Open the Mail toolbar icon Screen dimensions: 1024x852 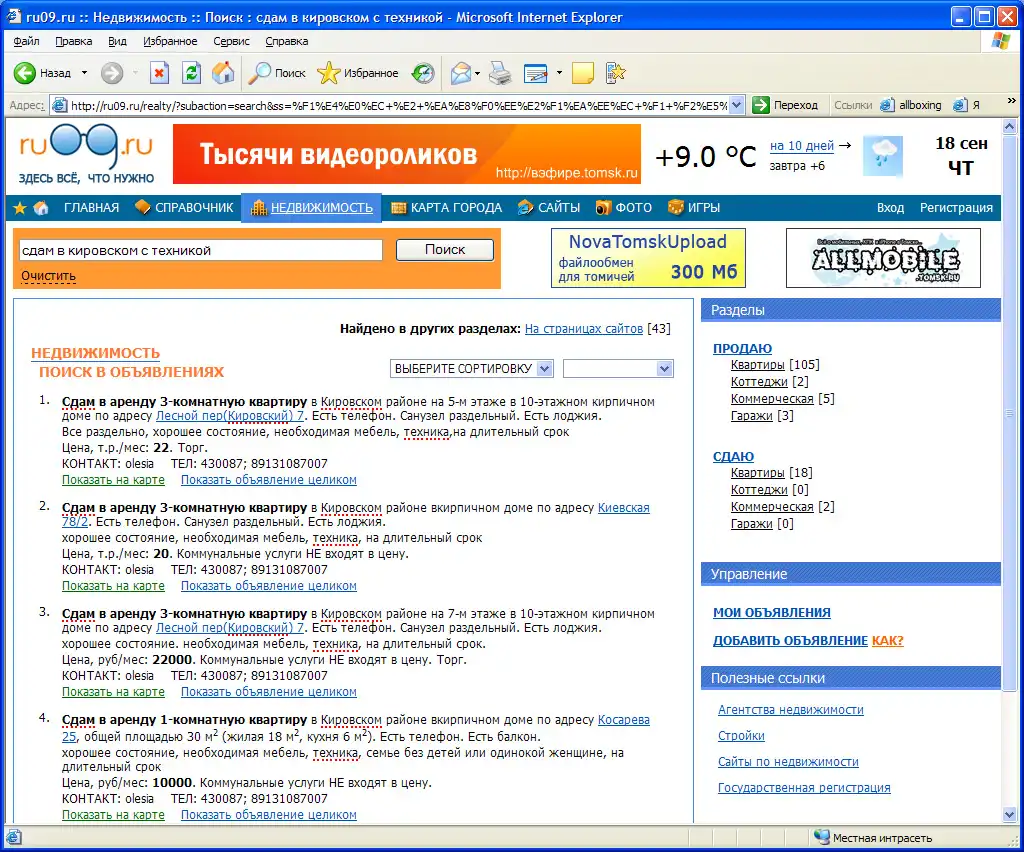tap(460, 73)
